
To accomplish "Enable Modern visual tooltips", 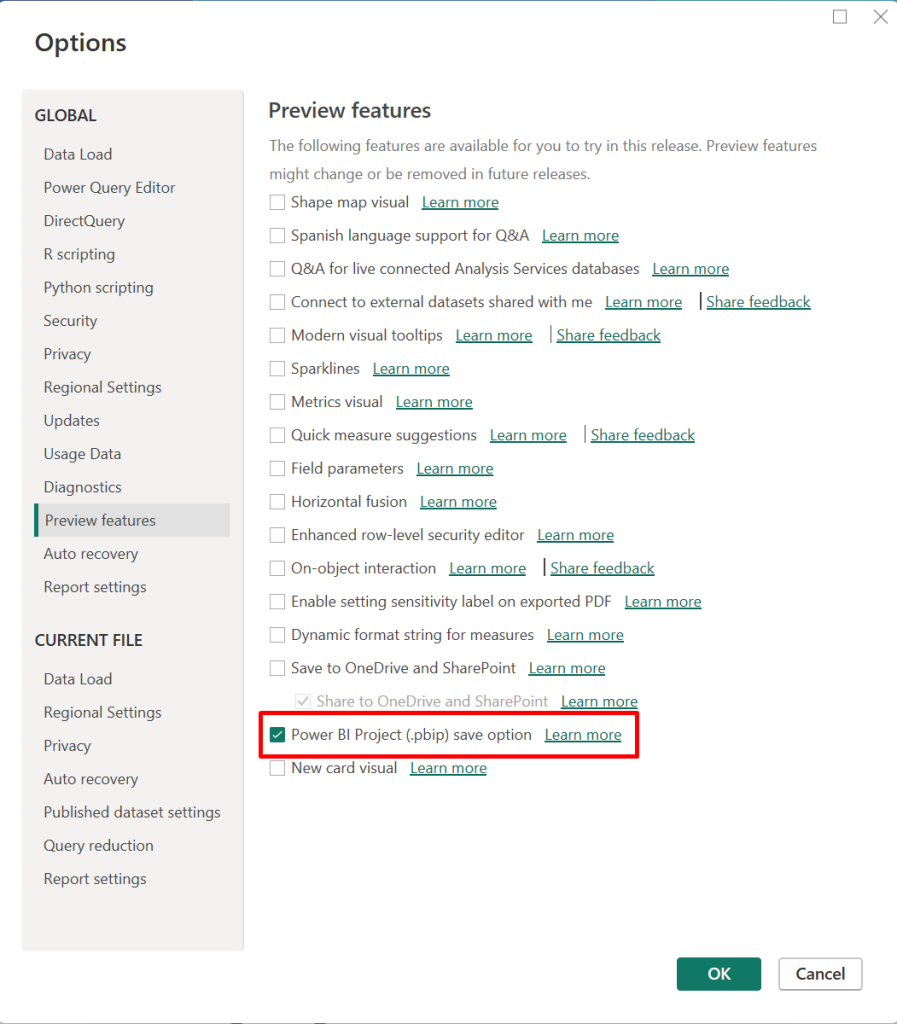I will [x=277, y=335].
